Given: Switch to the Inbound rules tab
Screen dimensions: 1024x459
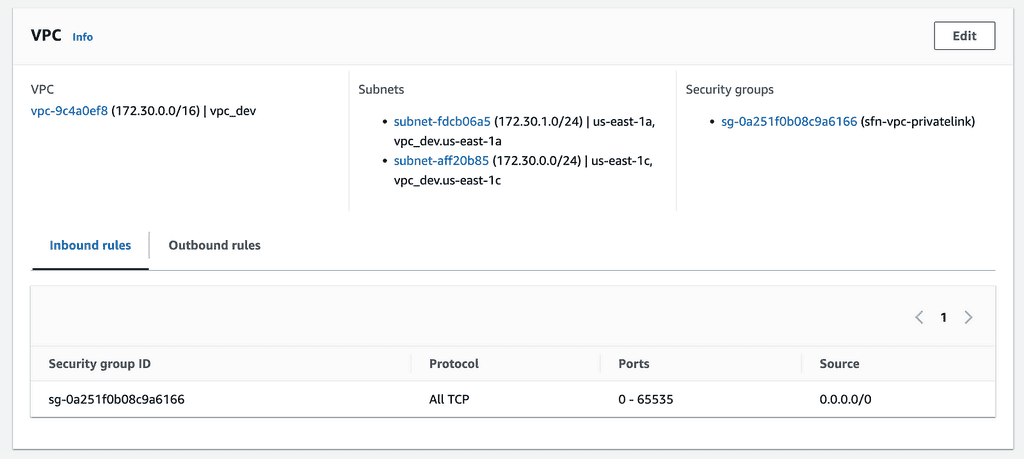Looking at the screenshot, I should click(x=90, y=245).
